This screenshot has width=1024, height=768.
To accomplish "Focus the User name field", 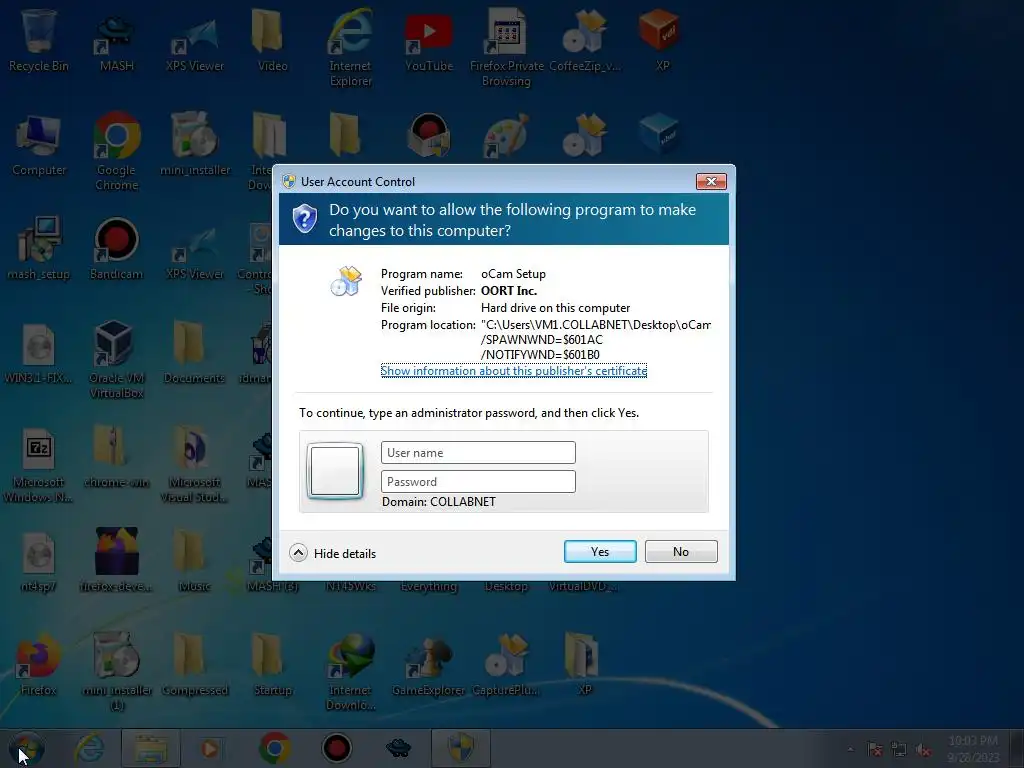I will tap(478, 453).
